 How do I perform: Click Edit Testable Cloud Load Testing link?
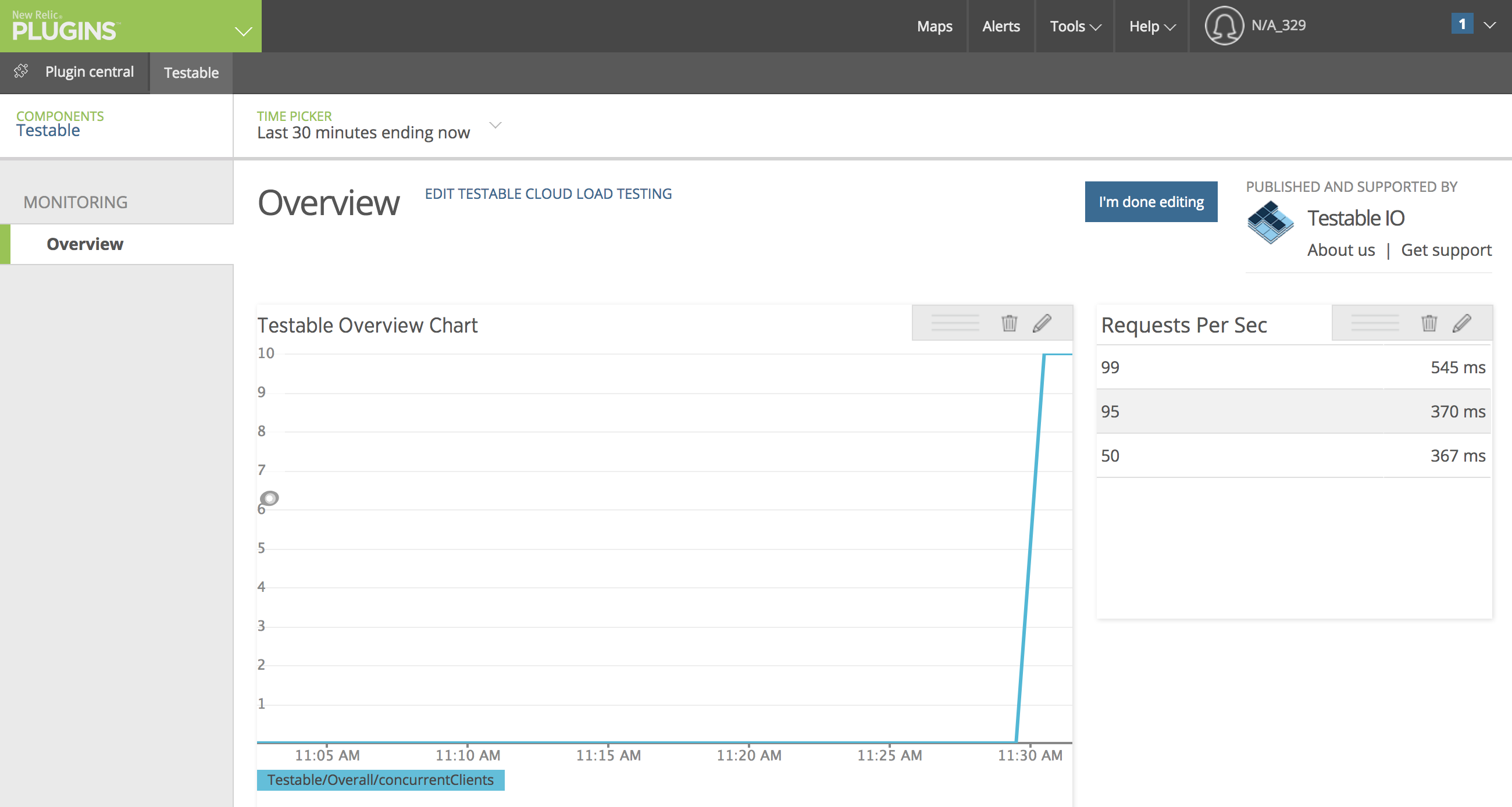(x=548, y=194)
